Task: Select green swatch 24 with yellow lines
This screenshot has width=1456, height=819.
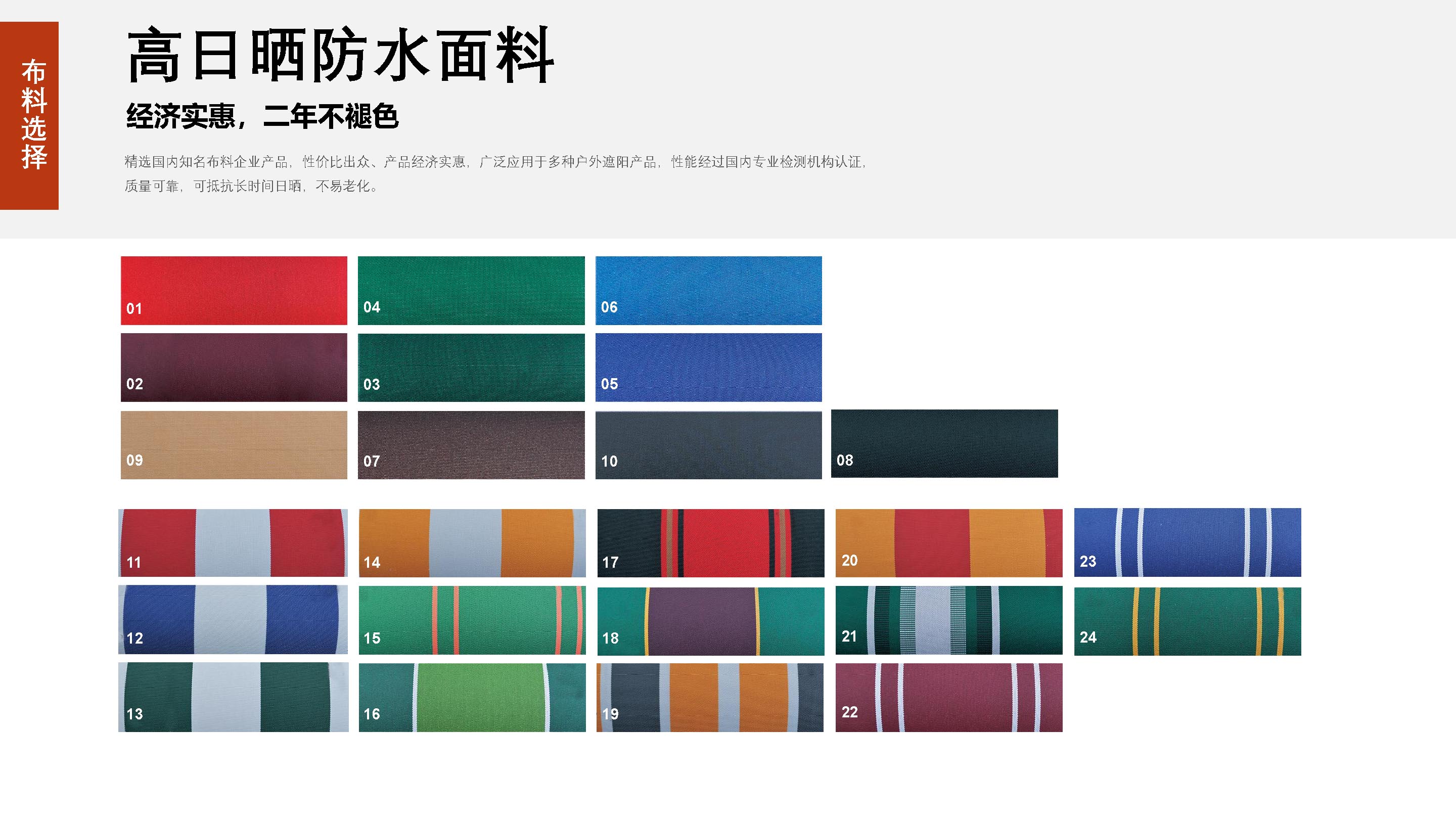Action: tap(1187, 621)
